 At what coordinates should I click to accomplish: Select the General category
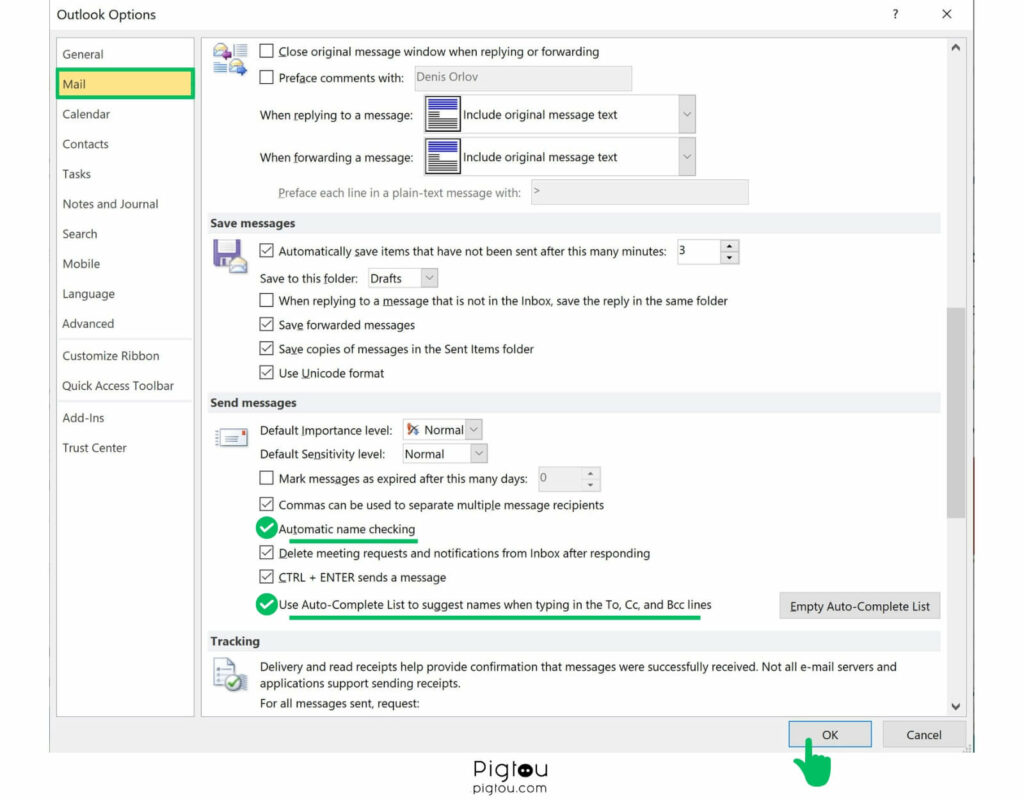point(125,54)
